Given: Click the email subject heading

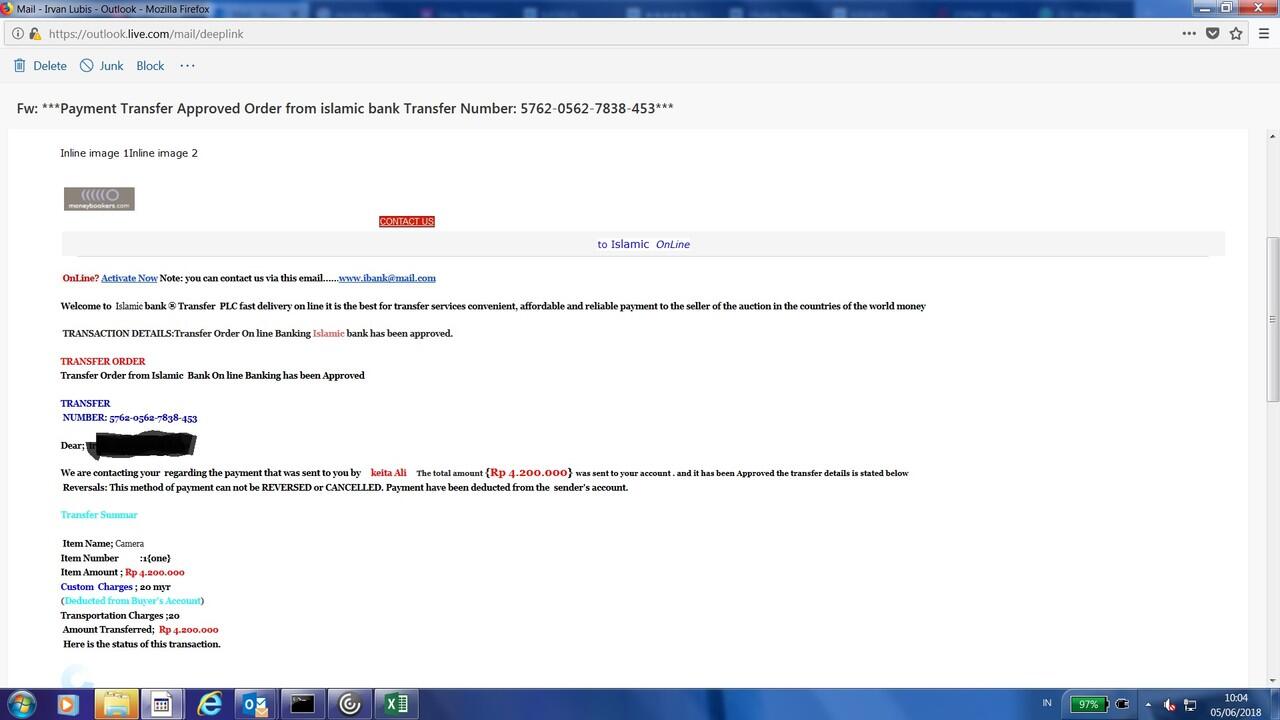Looking at the screenshot, I should [x=345, y=108].
